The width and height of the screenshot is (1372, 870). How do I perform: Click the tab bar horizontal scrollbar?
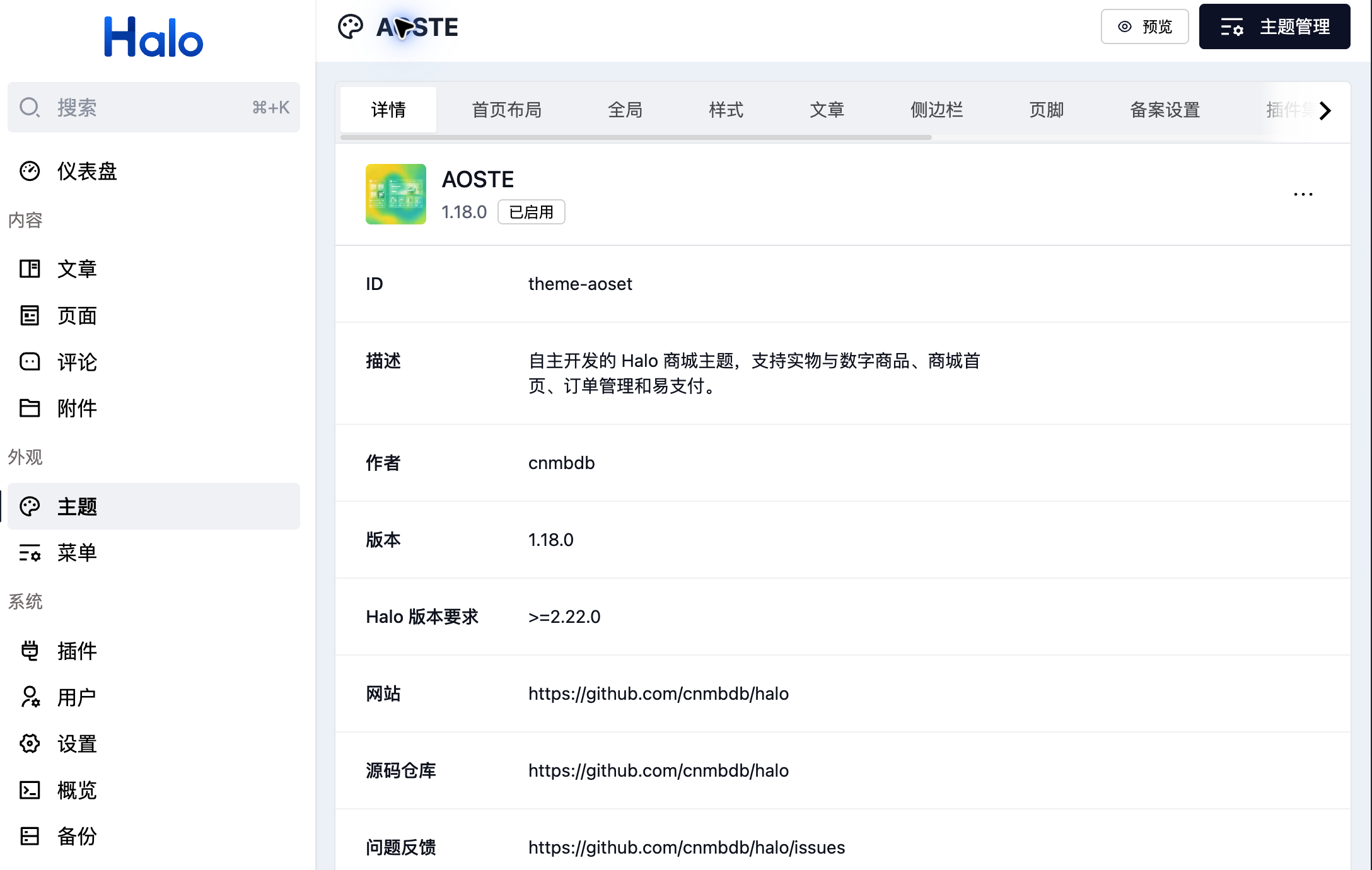[636, 137]
